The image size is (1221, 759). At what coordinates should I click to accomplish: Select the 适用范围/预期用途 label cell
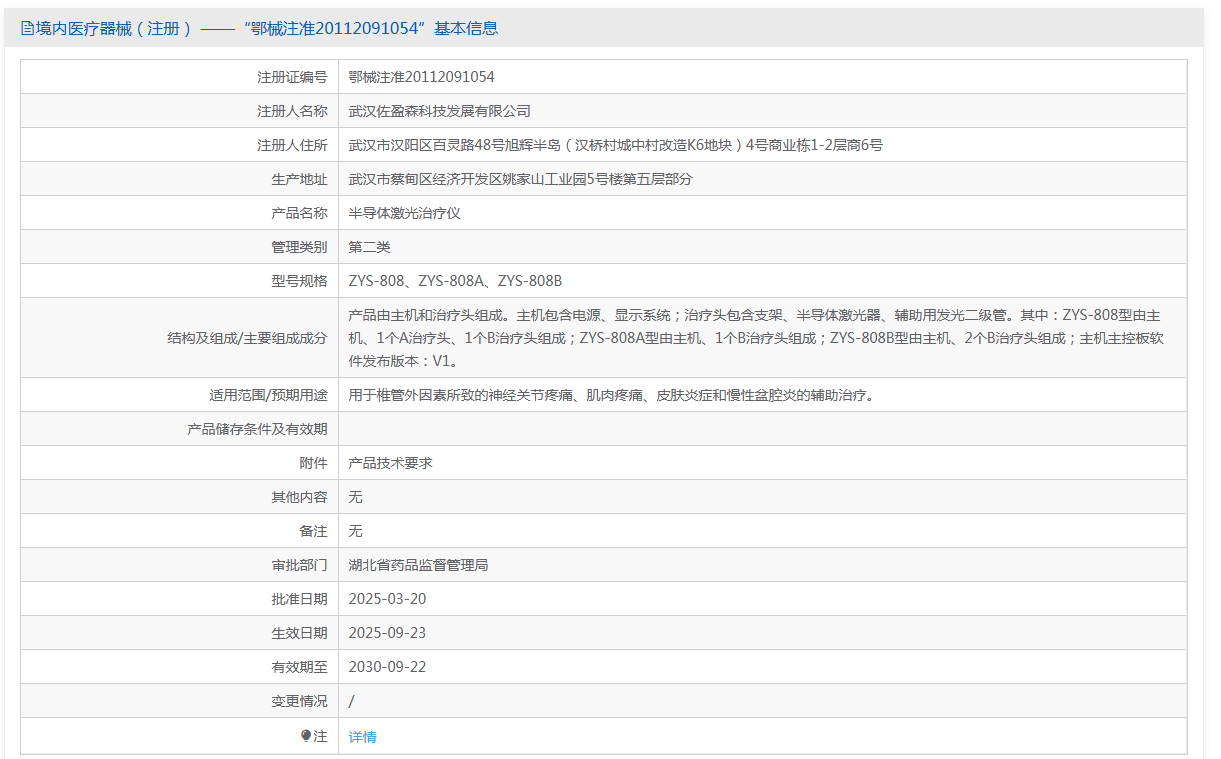(180, 395)
